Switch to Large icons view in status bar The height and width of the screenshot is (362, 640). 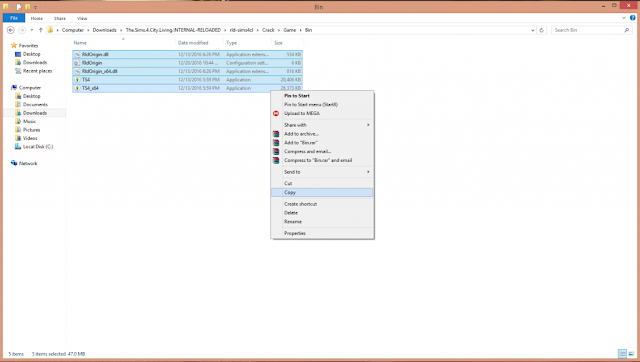pyautogui.click(x=631, y=354)
